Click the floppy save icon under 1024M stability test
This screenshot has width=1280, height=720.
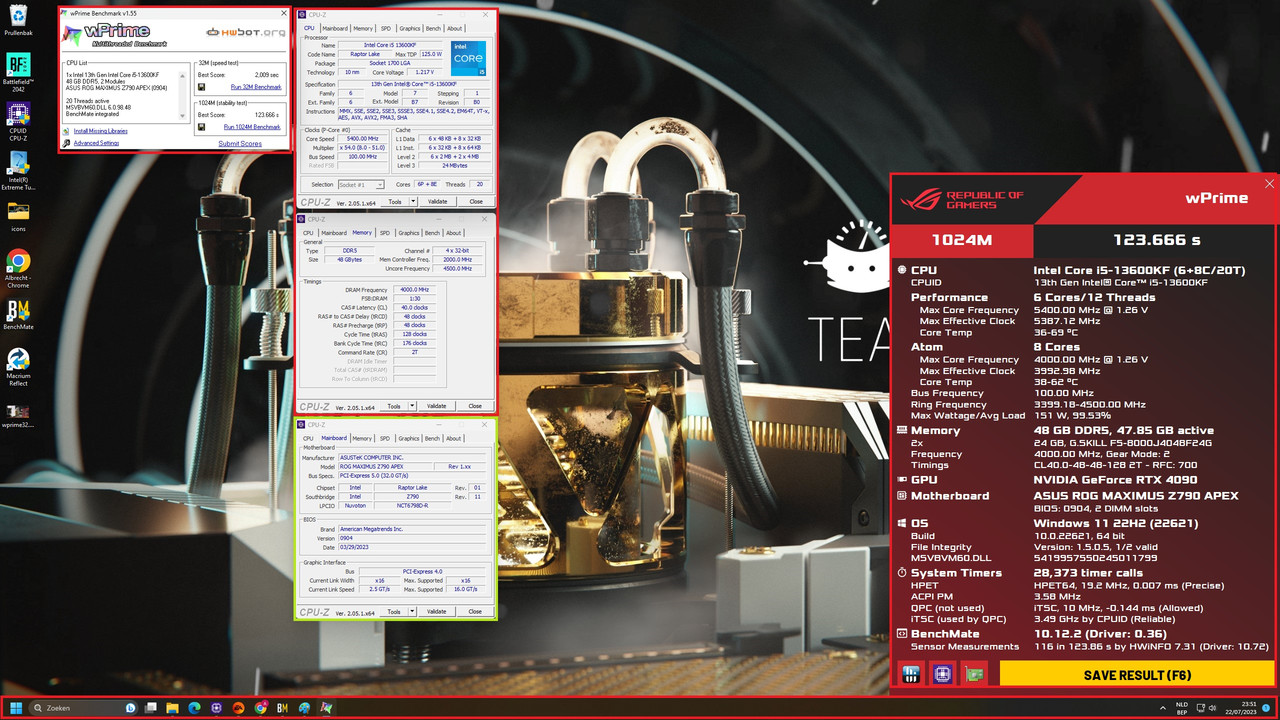[x=202, y=127]
